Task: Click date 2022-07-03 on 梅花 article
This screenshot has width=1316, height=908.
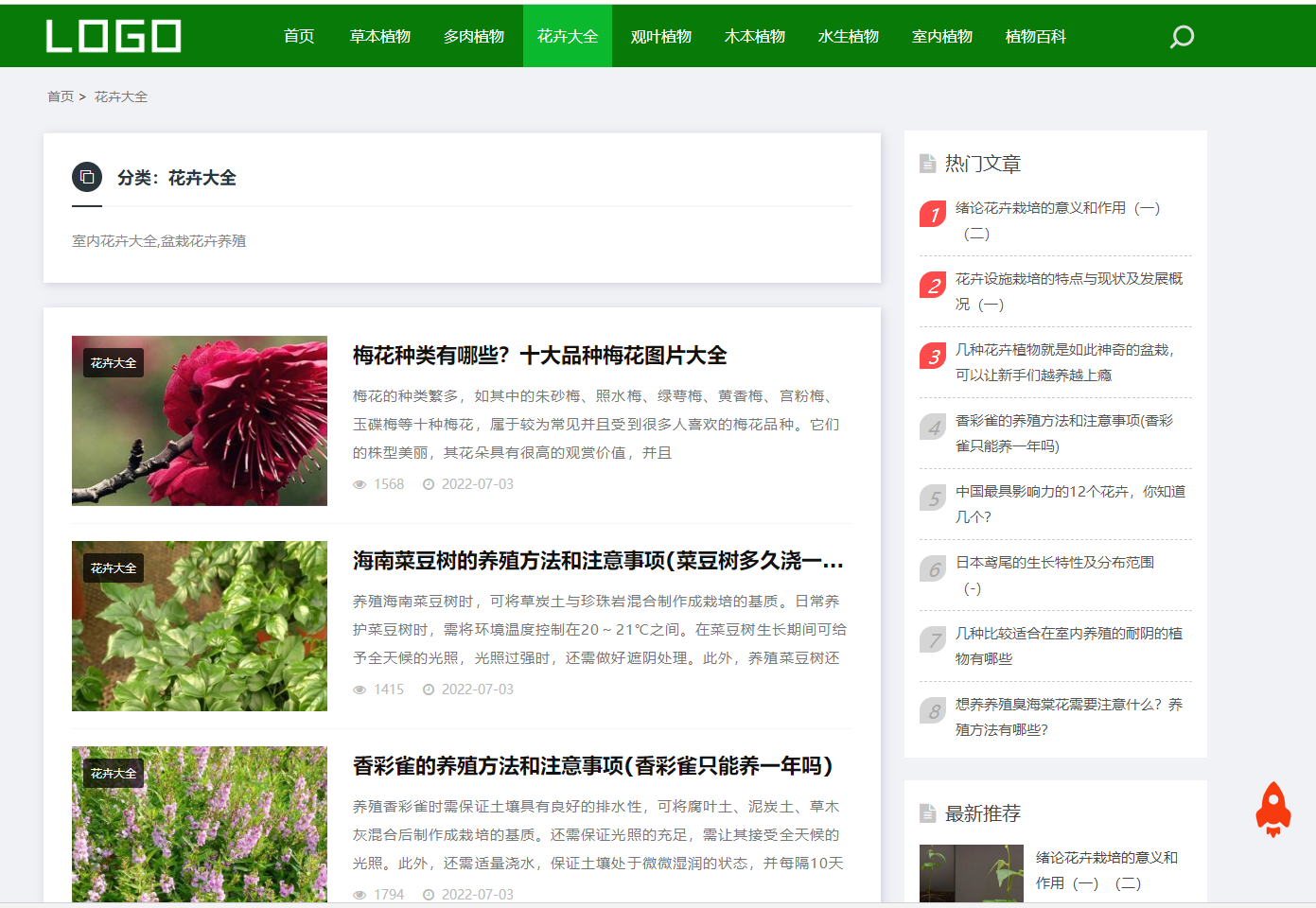Action: 478,484
